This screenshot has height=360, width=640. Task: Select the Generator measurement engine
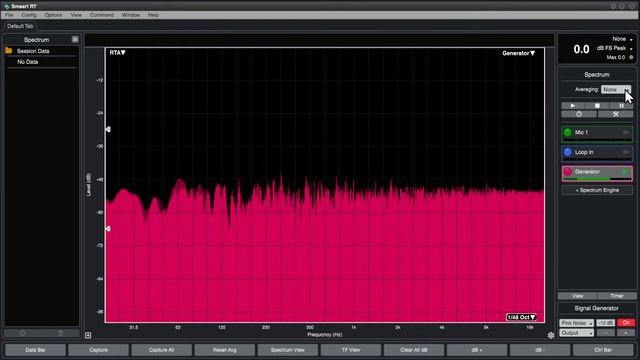(597, 173)
